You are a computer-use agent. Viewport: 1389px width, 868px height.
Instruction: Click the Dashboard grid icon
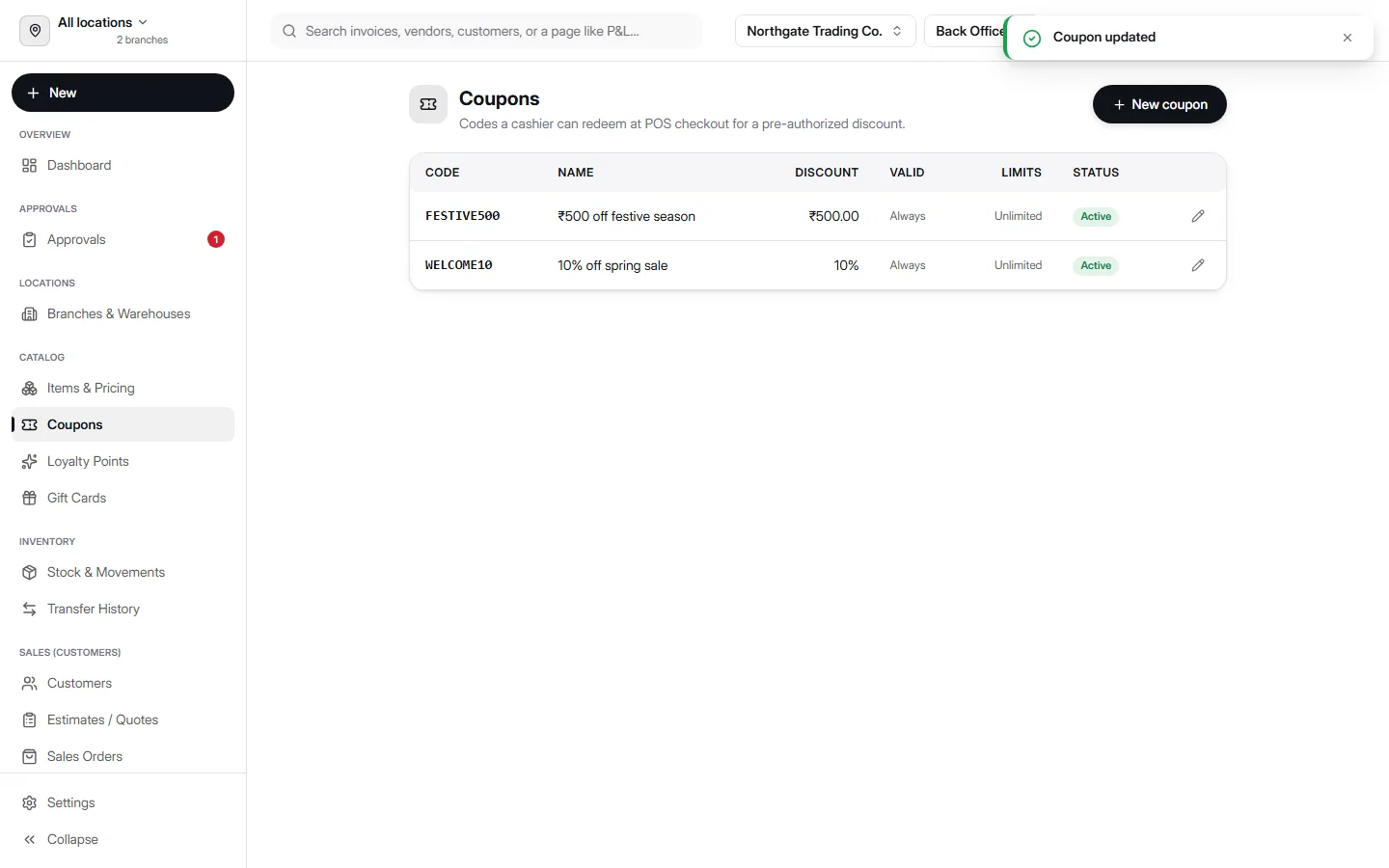pyautogui.click(x=30, y=165)
